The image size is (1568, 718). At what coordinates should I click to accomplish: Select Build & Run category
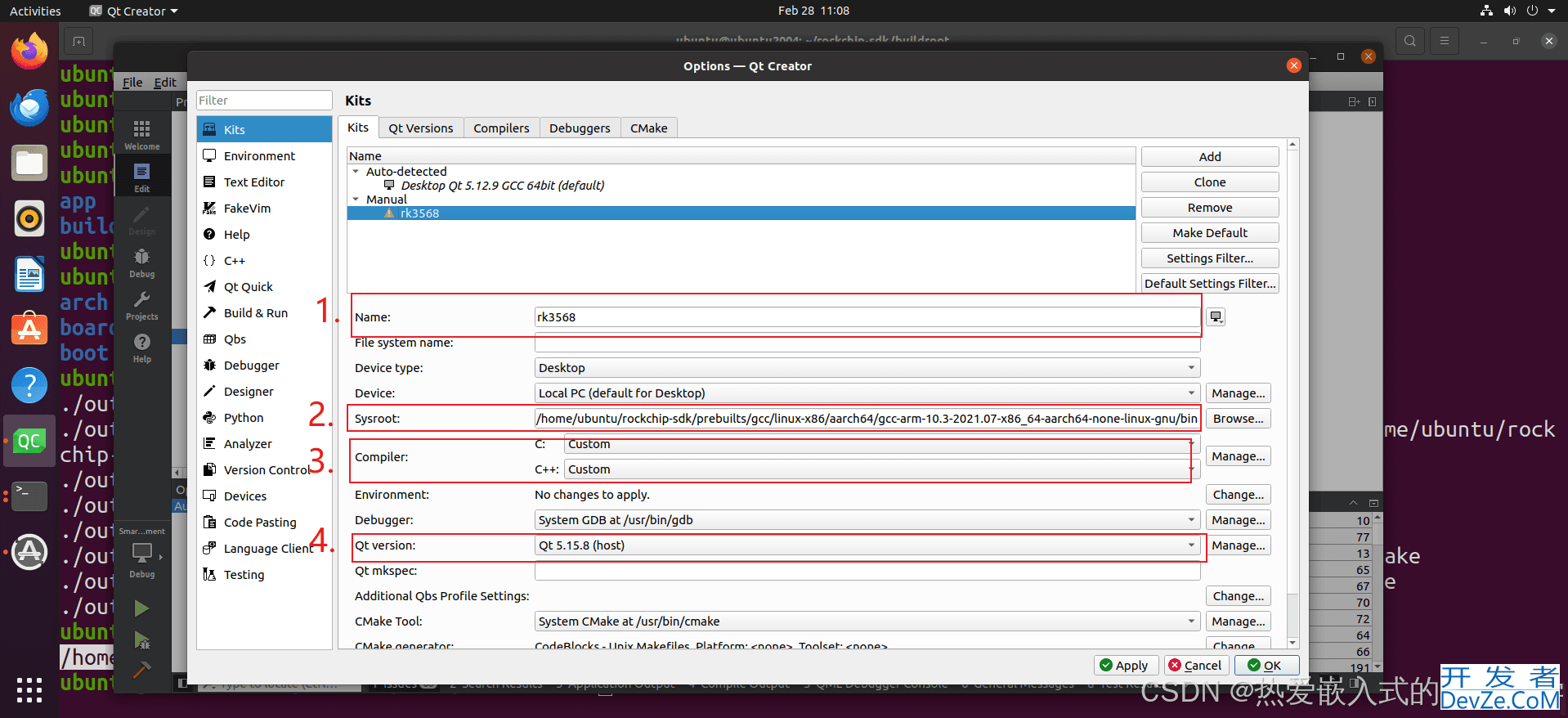(x=265, y=312)
